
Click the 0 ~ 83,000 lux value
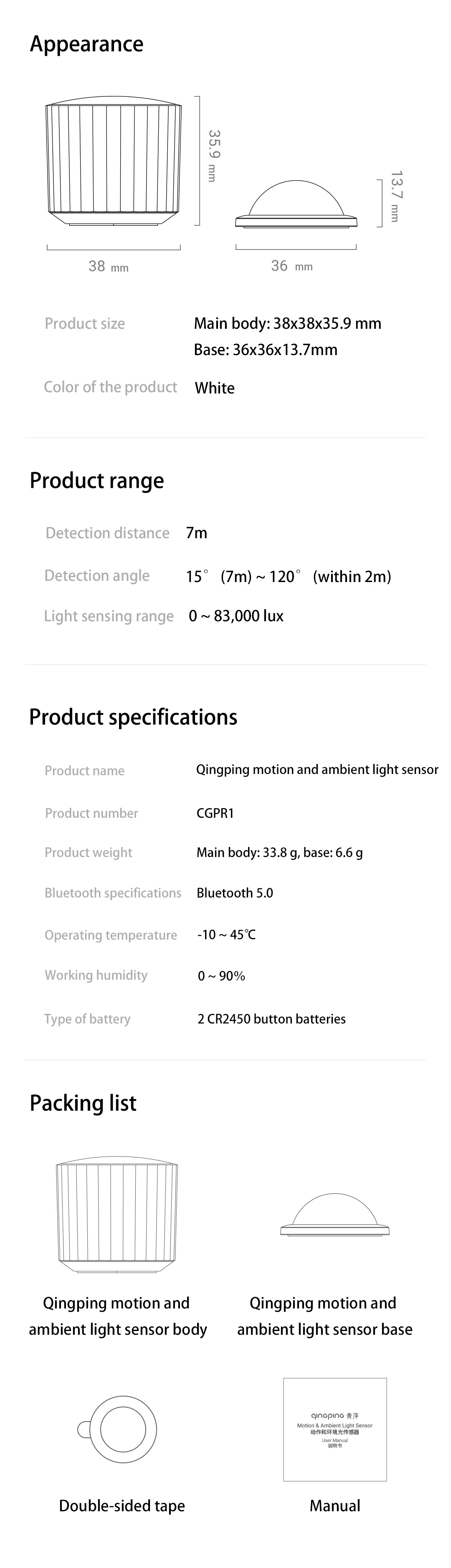[x=236, y=616]
